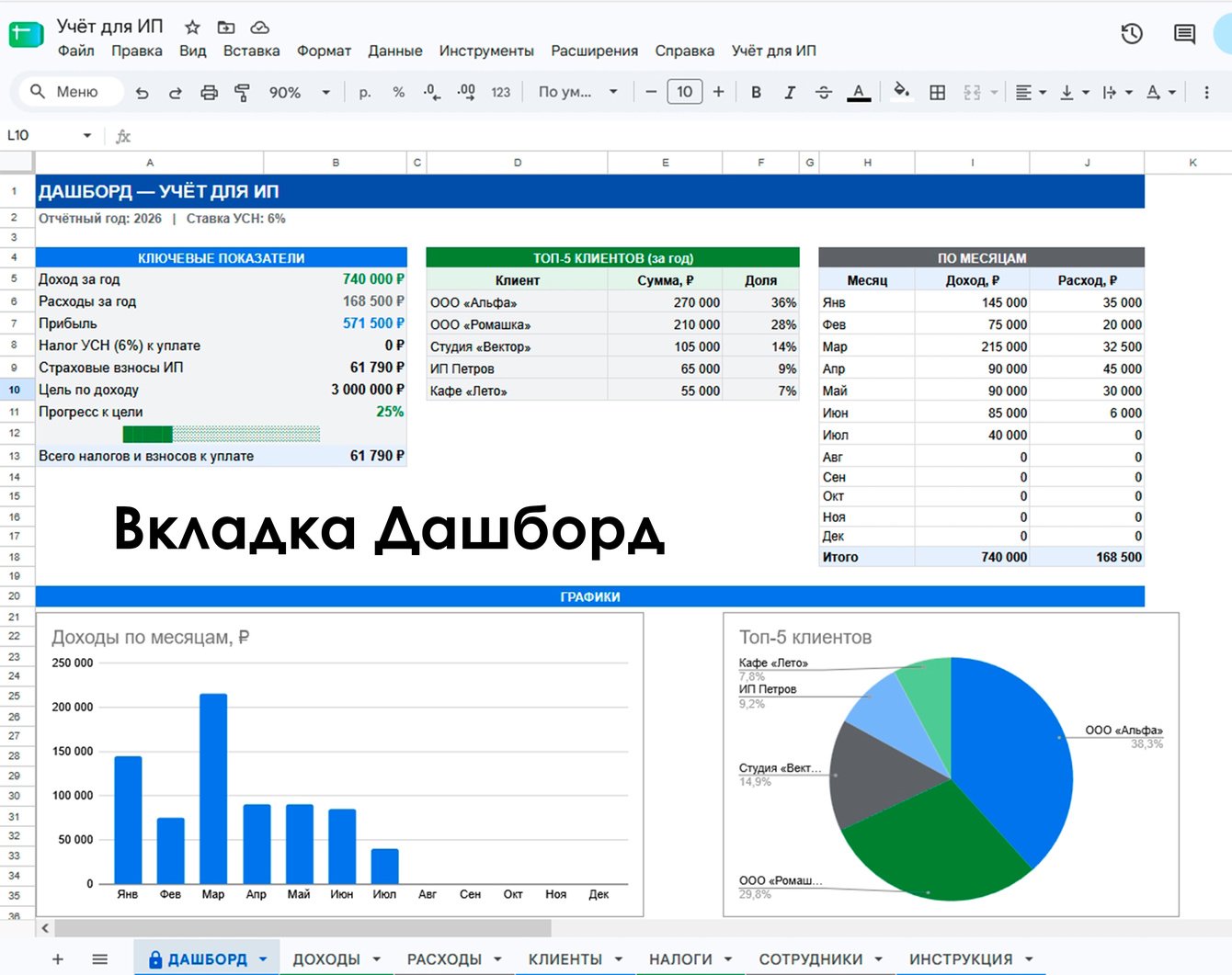Open the text color picker
1232x975 pixels.
pyautogui.click(x=858, y=92)
